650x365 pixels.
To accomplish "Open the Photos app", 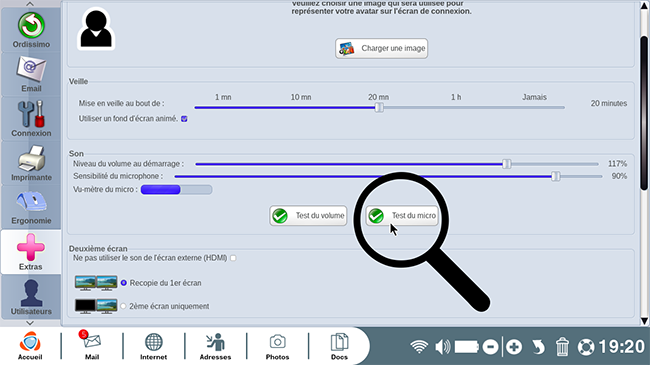I will (x=277, y=346).
